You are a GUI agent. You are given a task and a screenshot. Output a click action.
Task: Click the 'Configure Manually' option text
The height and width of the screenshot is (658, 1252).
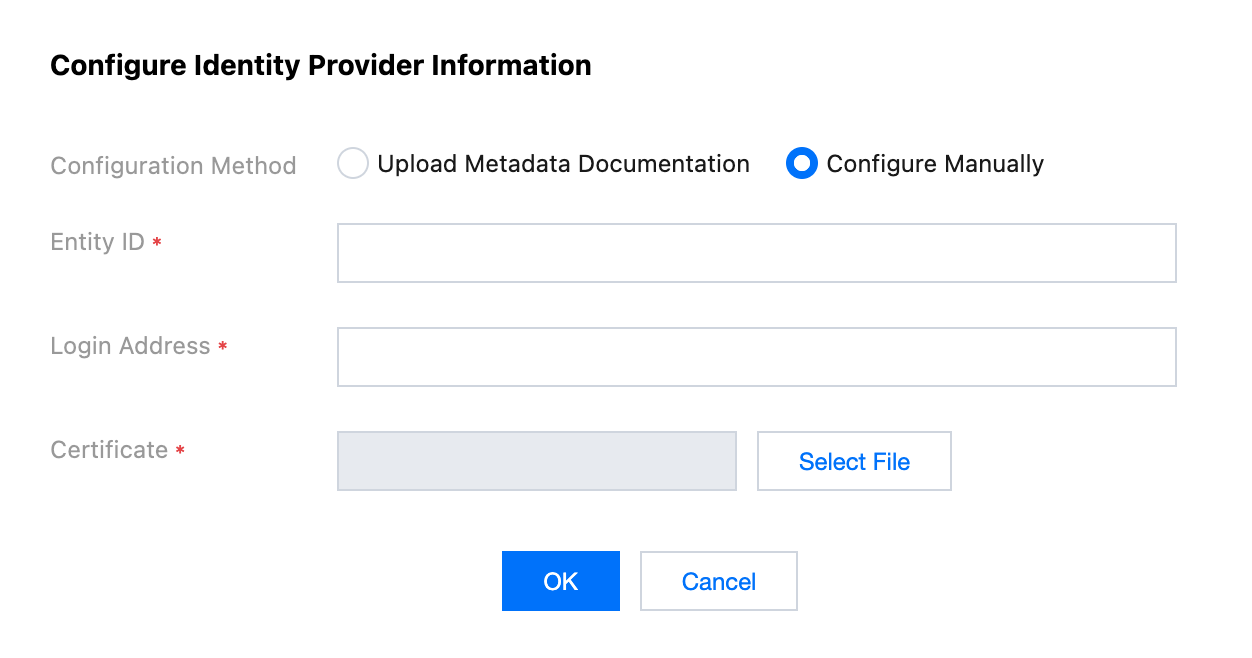(x=935, y=164)
